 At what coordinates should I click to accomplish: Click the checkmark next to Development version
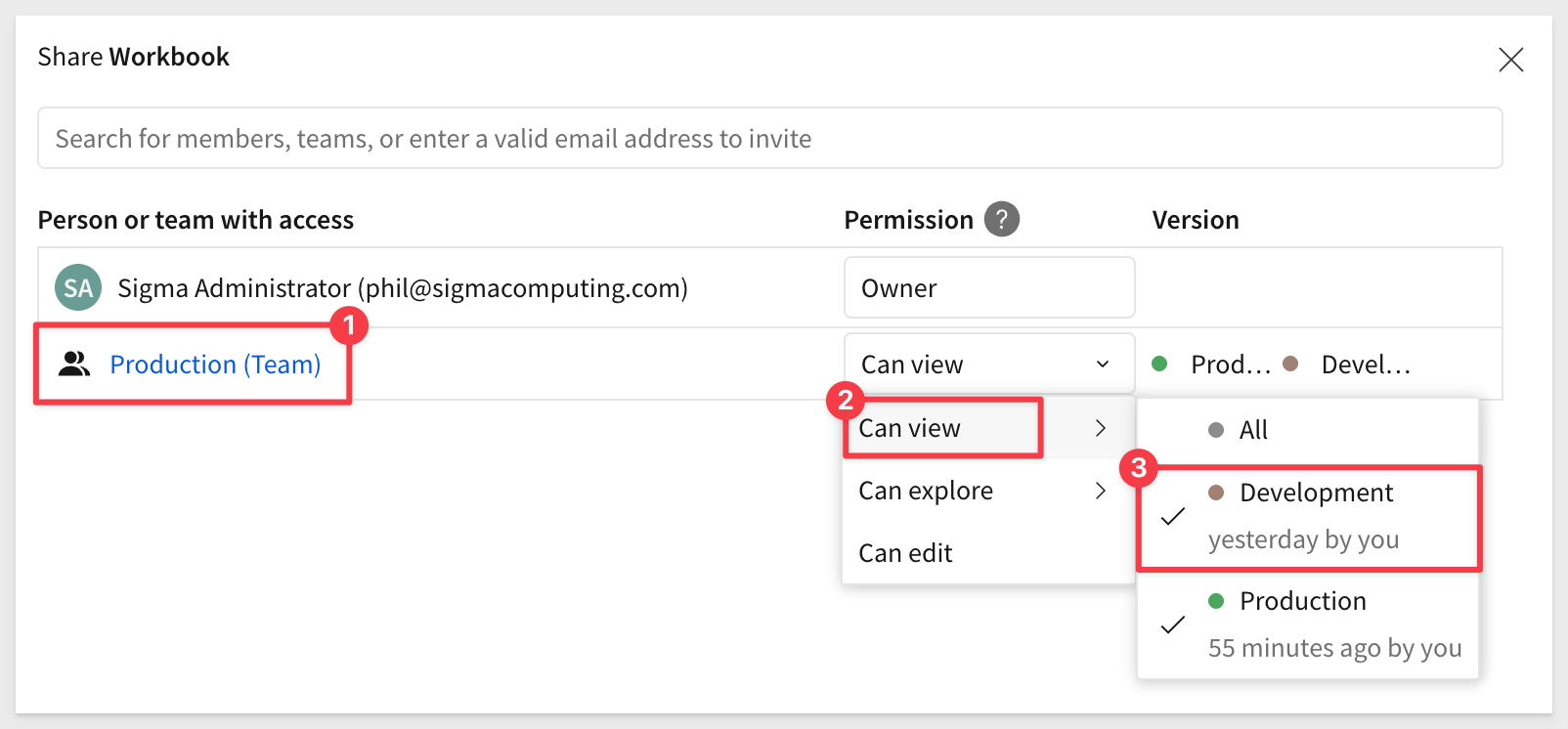coord(1173,516)
